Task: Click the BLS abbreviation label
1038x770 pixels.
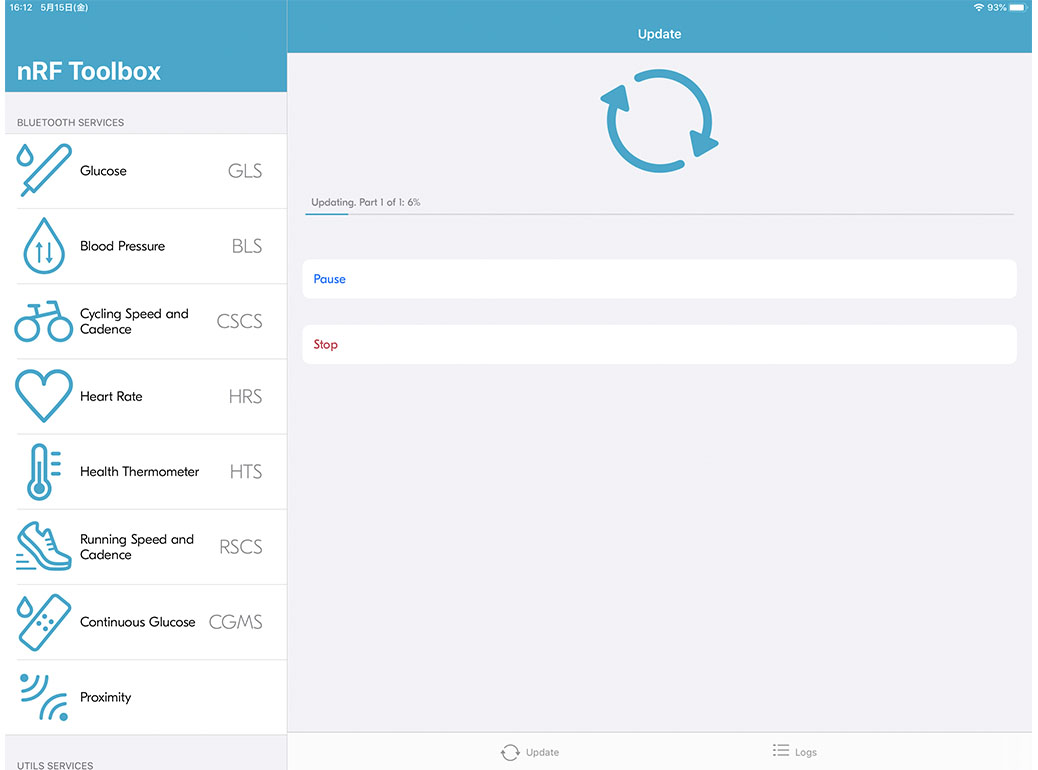Action: [x=247, y=246]
